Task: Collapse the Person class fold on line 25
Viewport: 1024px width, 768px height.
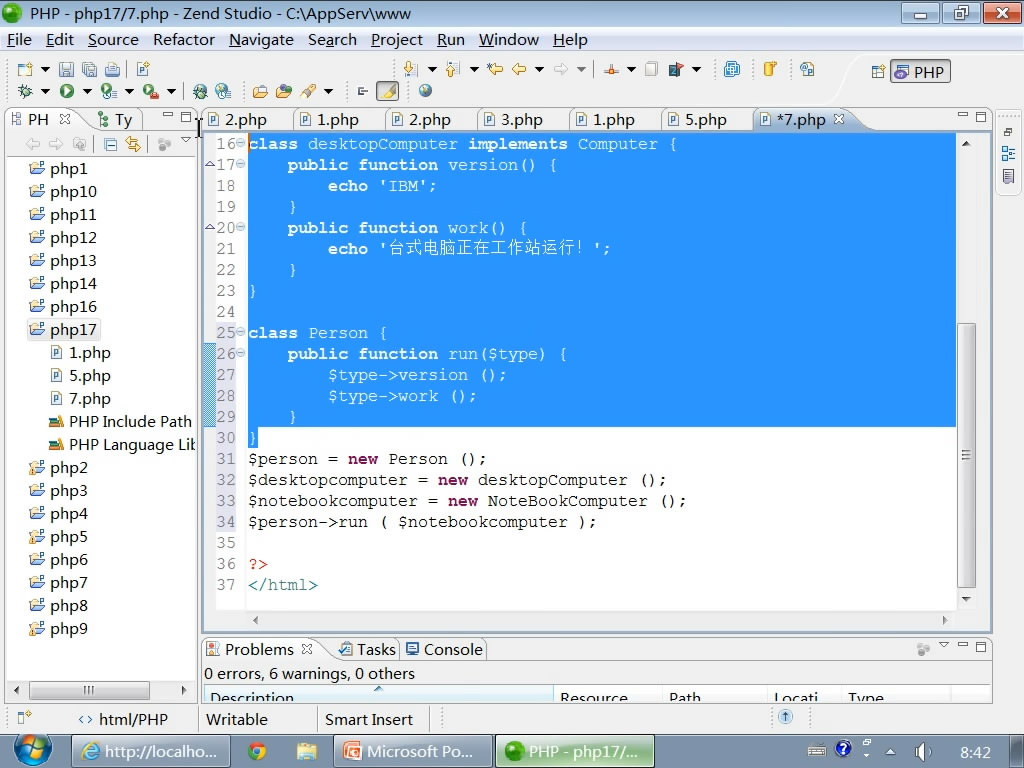Action: pyautogui.click(x=240, y=332)
